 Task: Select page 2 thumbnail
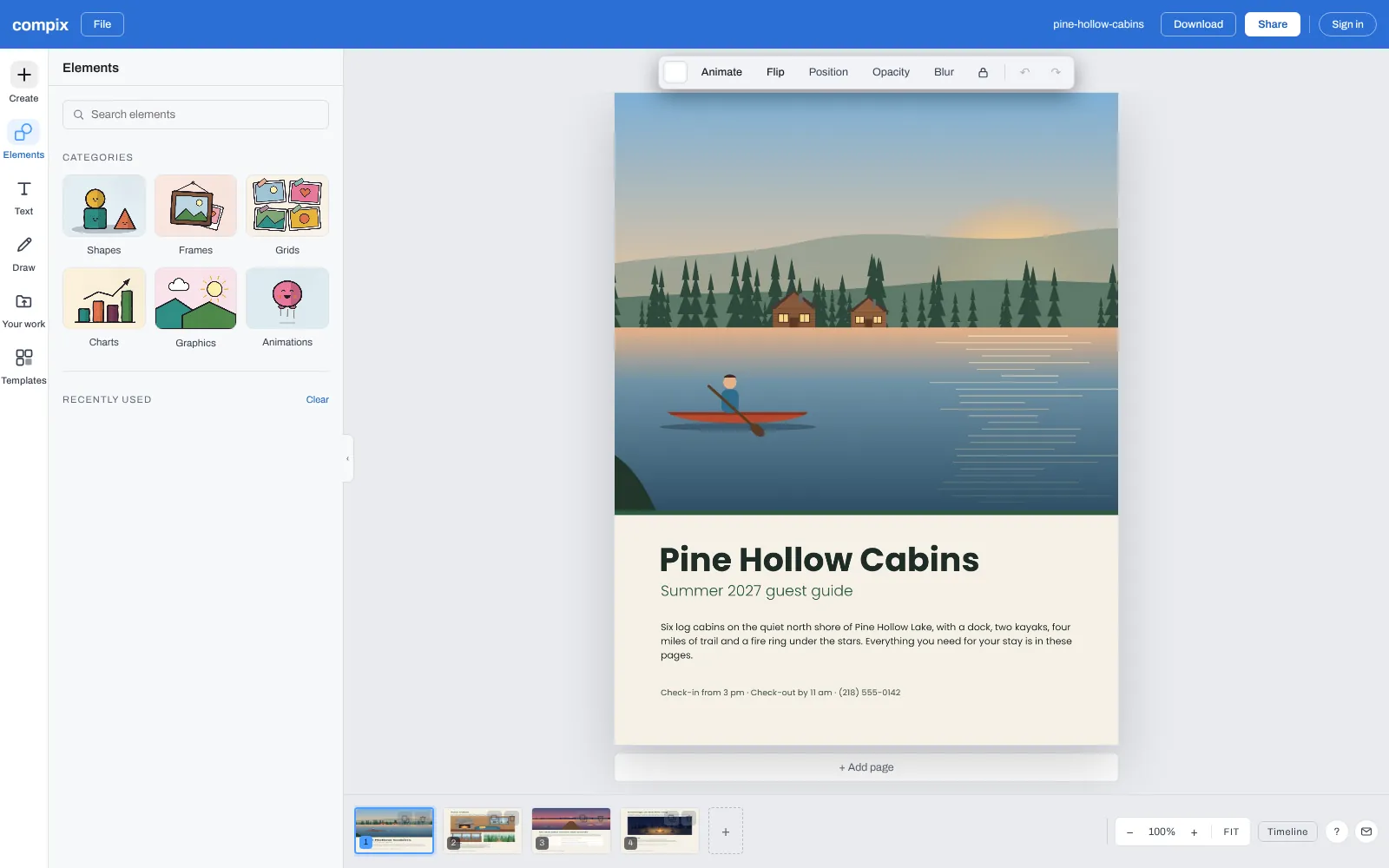[x=482, y=831]
